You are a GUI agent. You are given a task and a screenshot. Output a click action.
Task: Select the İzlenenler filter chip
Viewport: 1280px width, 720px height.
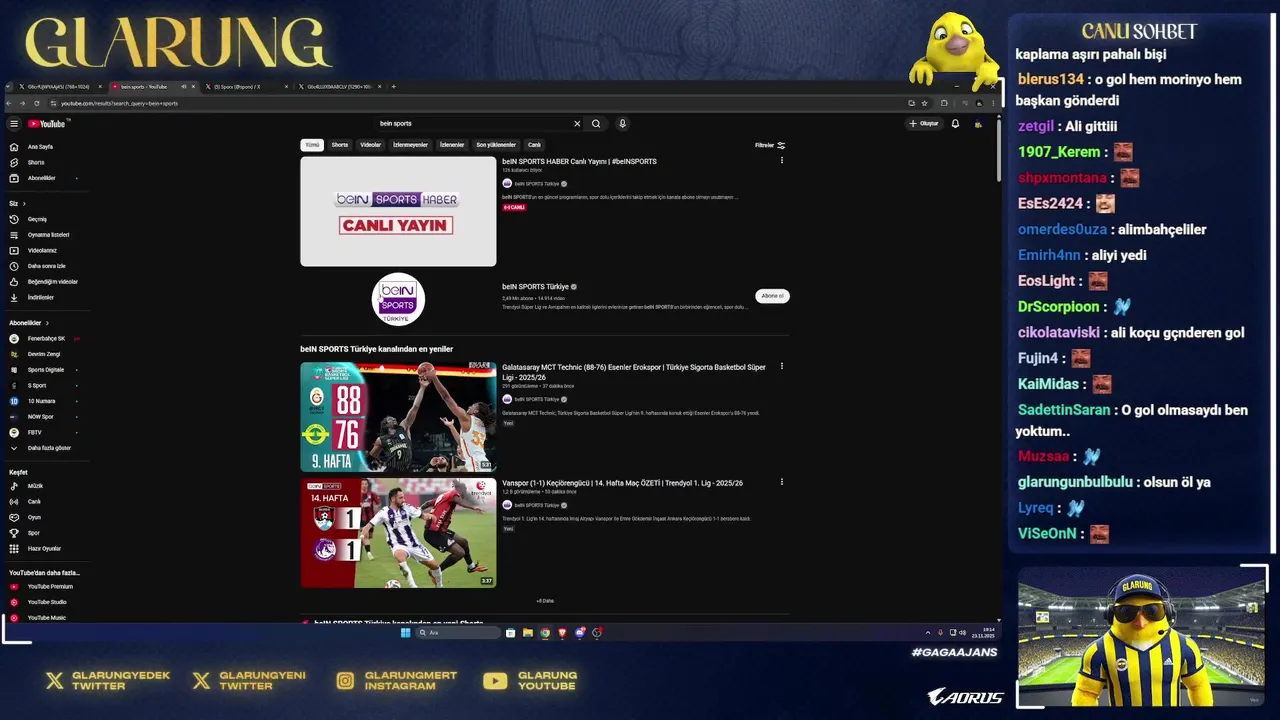click(452, 145)
